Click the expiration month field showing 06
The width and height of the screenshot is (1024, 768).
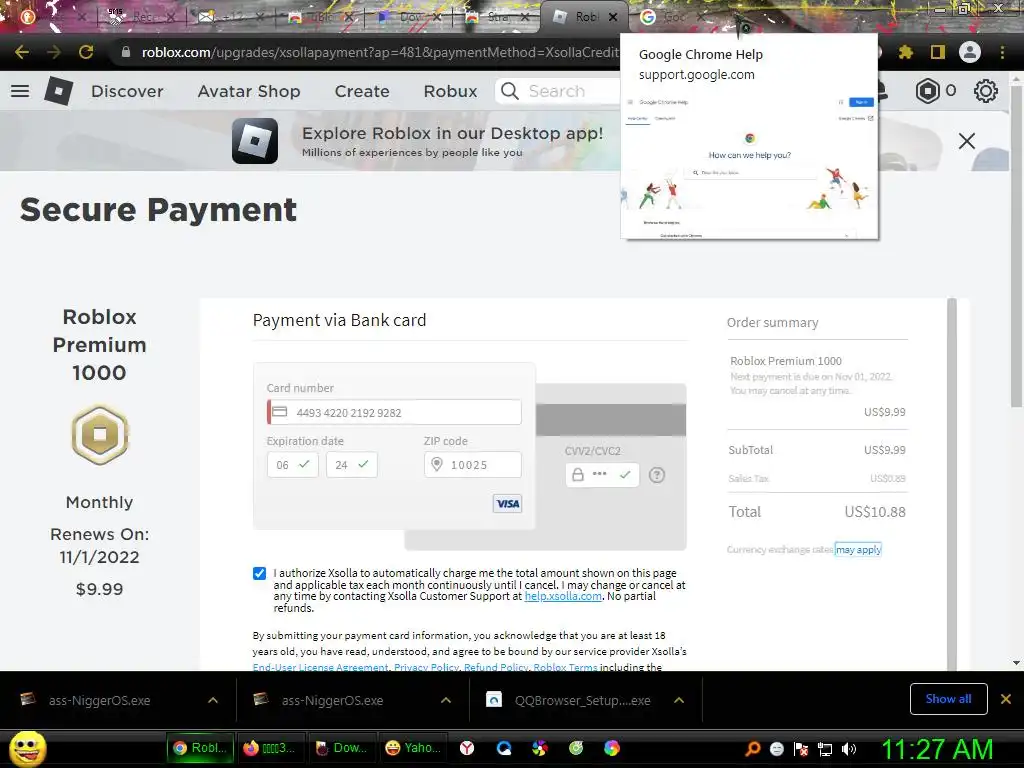[293, 465]
